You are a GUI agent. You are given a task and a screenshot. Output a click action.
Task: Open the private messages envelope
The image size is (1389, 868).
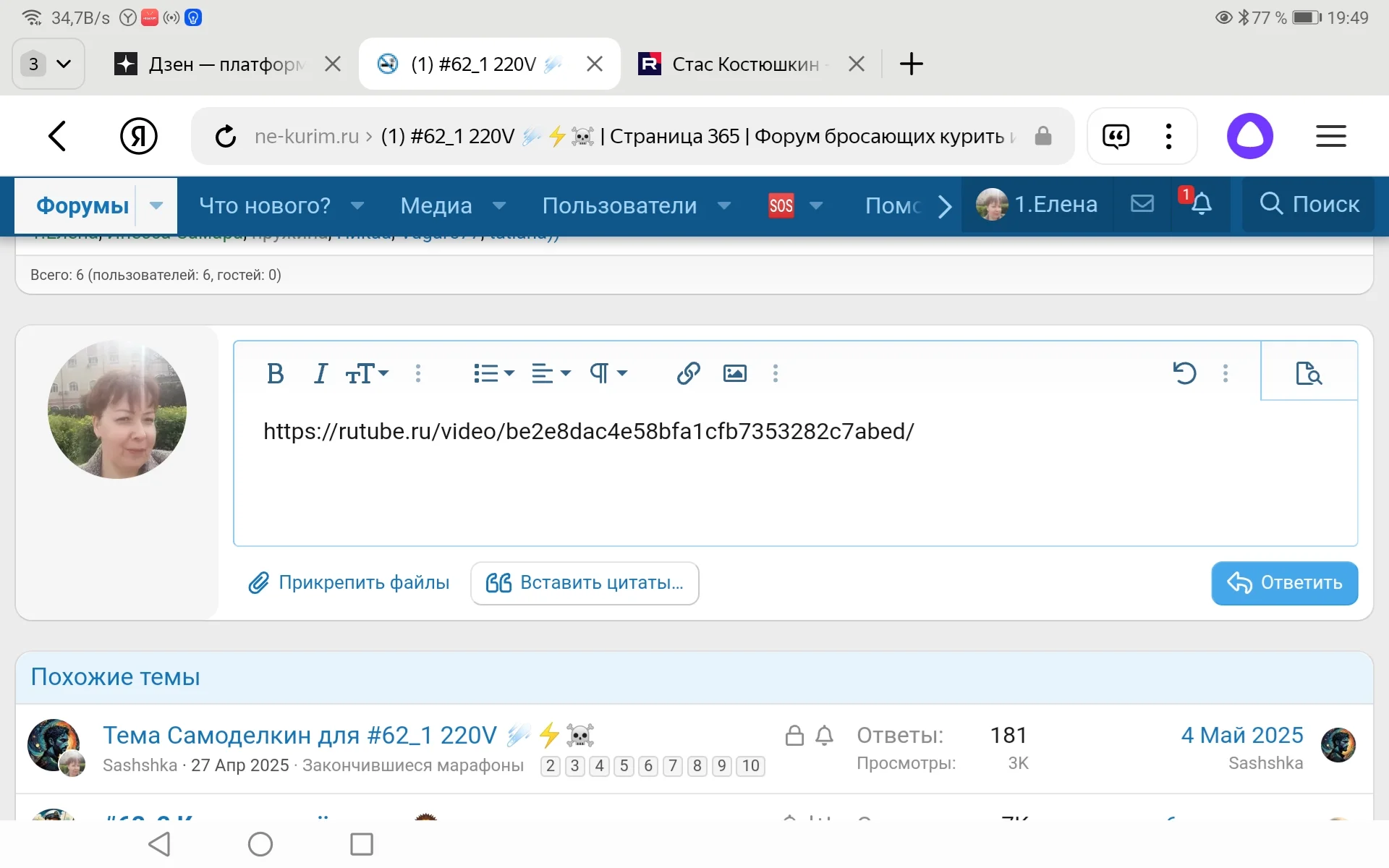[x=1142, y=205]
